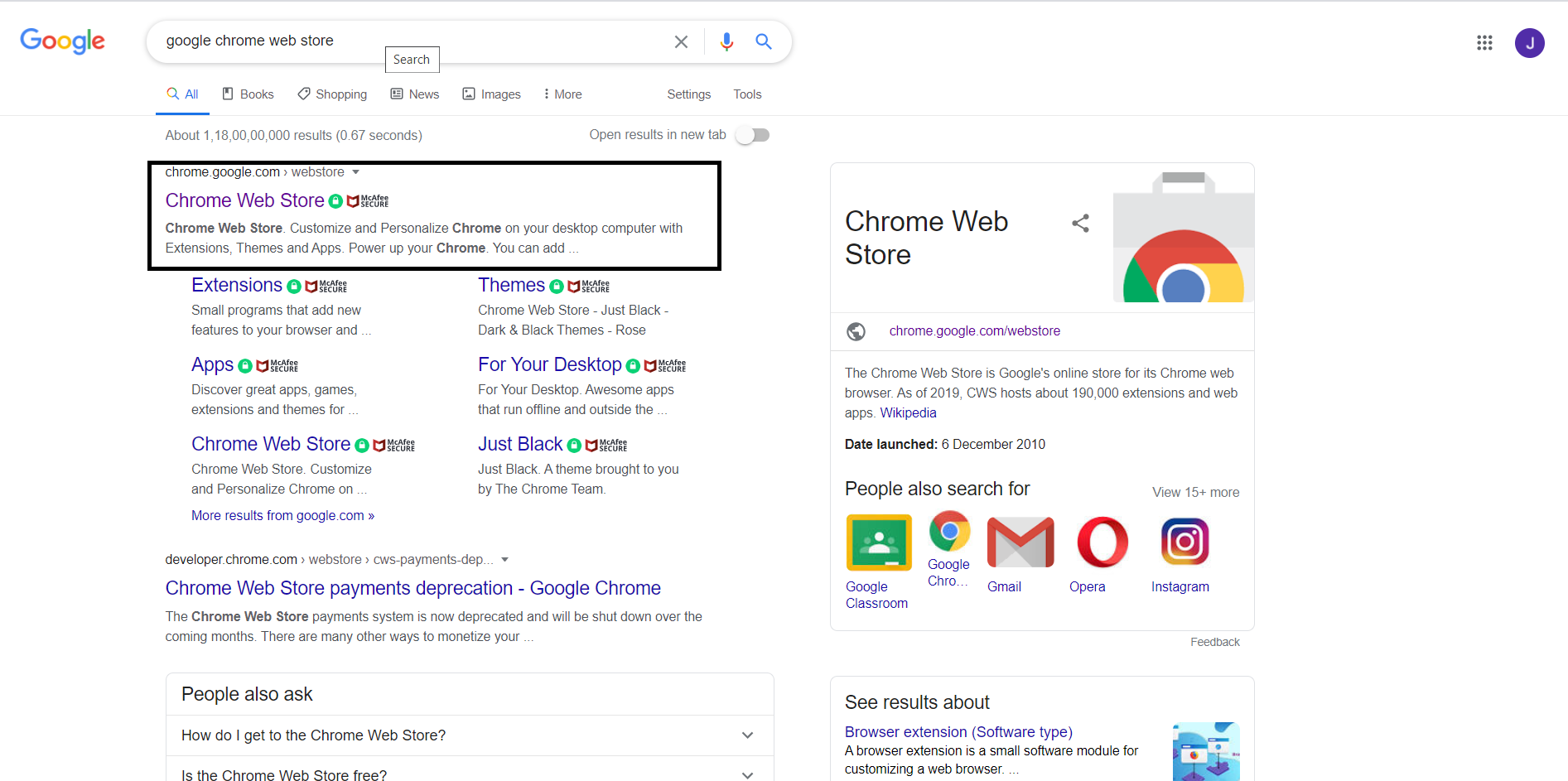Open the Chrome Web Store top result title
This screenshot has width=1568, height=781.
[x=244, y=200]
